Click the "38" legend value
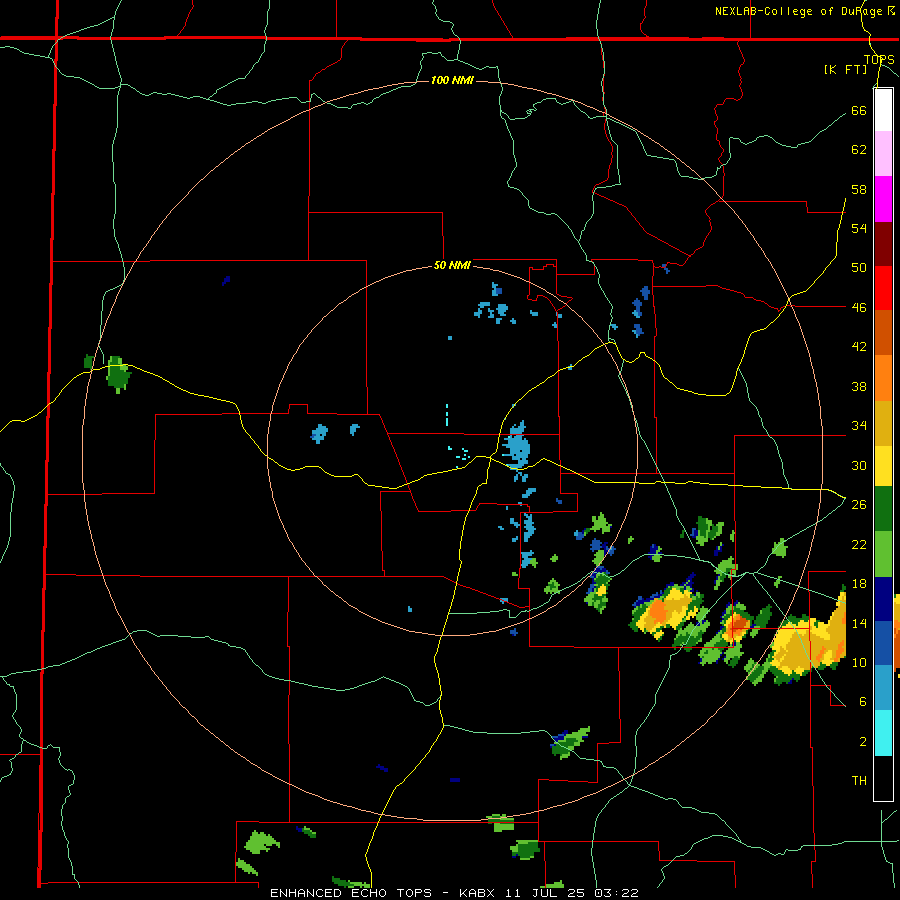900x900 pixels. click(859, 386)
